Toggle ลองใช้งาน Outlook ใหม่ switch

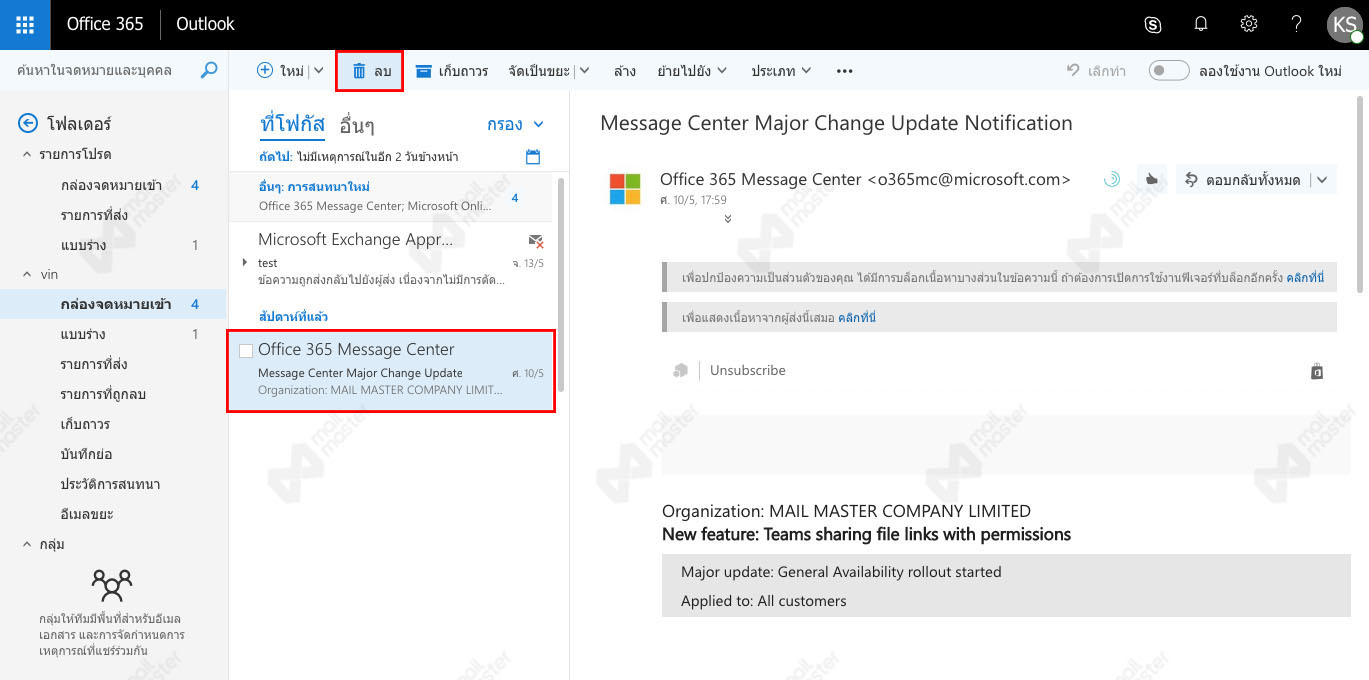pos(1168,71)
